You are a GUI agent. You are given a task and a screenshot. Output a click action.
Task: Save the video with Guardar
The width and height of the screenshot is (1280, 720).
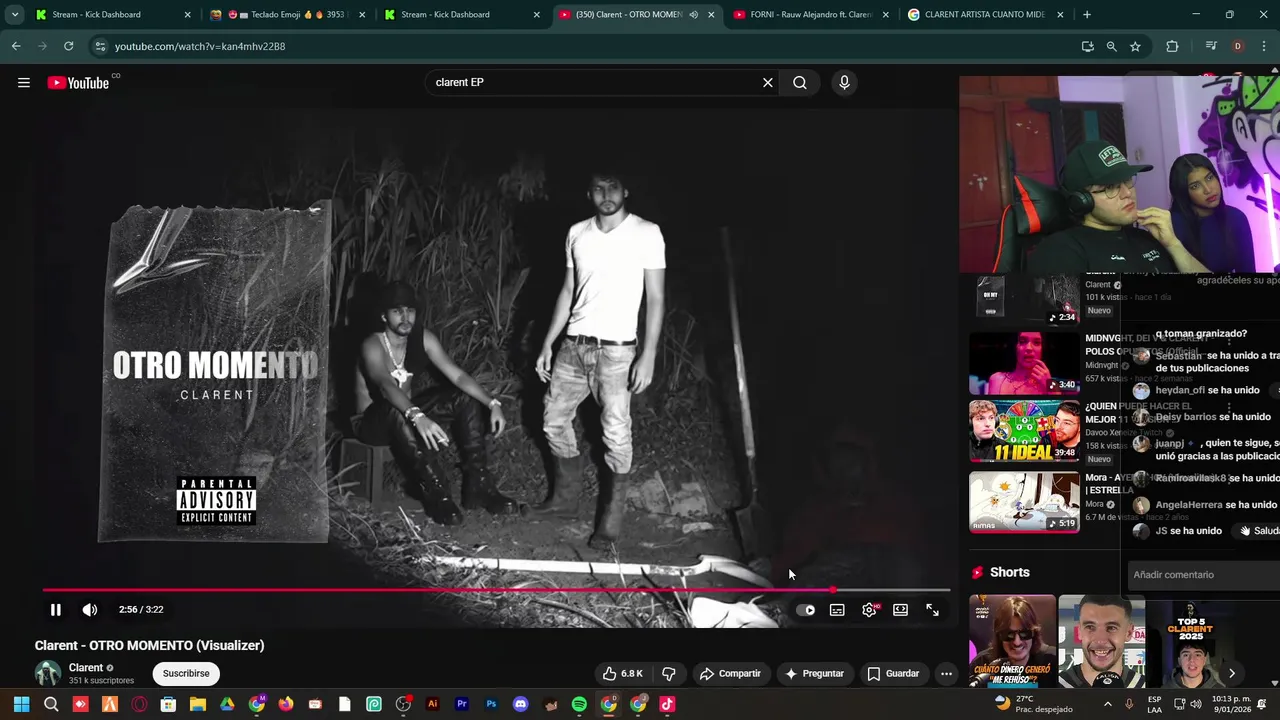click(x=893, y=673)
